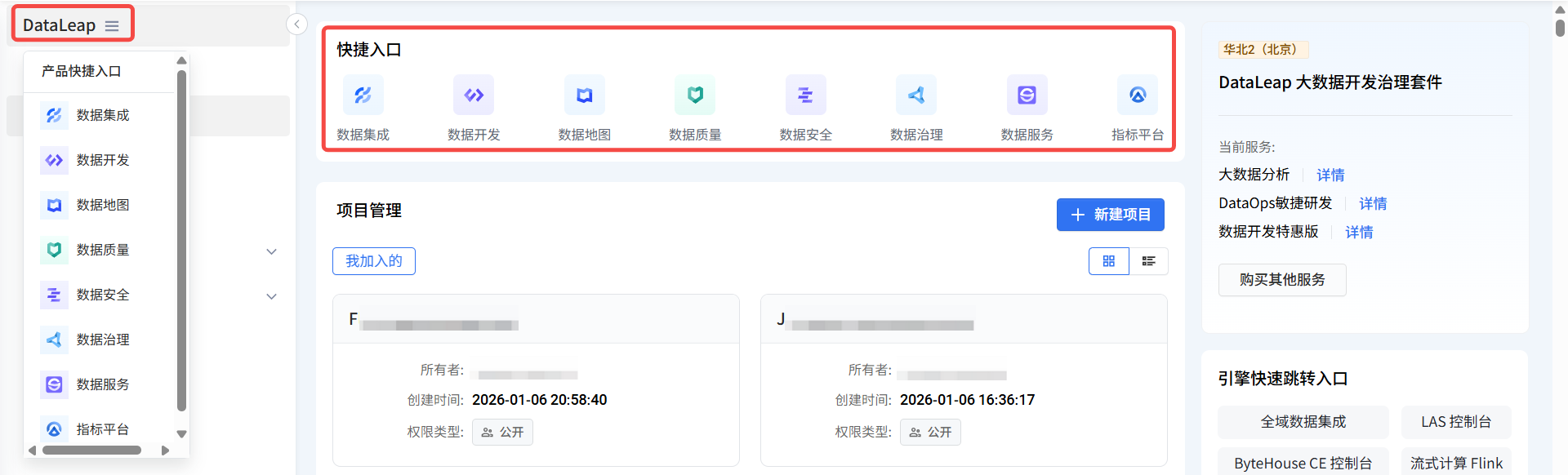The height and width of the screenshot is (475, 1568).
Task: Click the dropdown's vertical scrollbar thumb
Action: (x=182, y=241)
